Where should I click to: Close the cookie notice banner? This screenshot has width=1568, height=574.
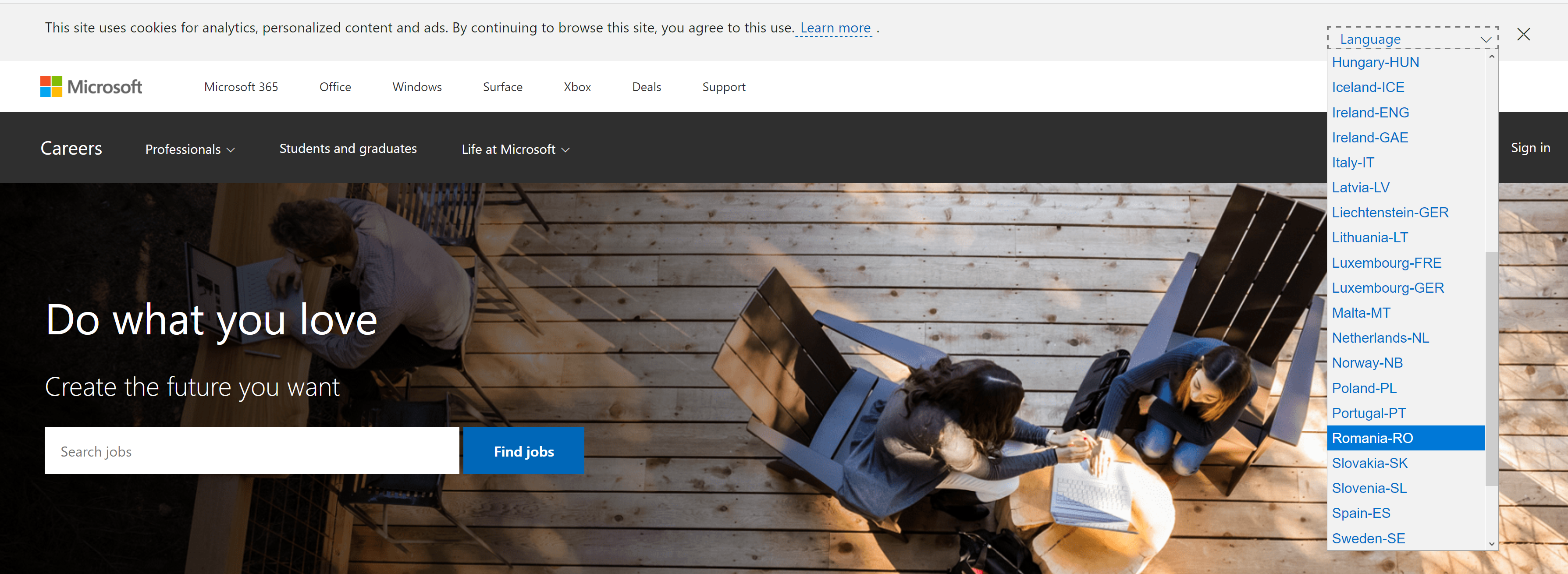coord(1523,34)
